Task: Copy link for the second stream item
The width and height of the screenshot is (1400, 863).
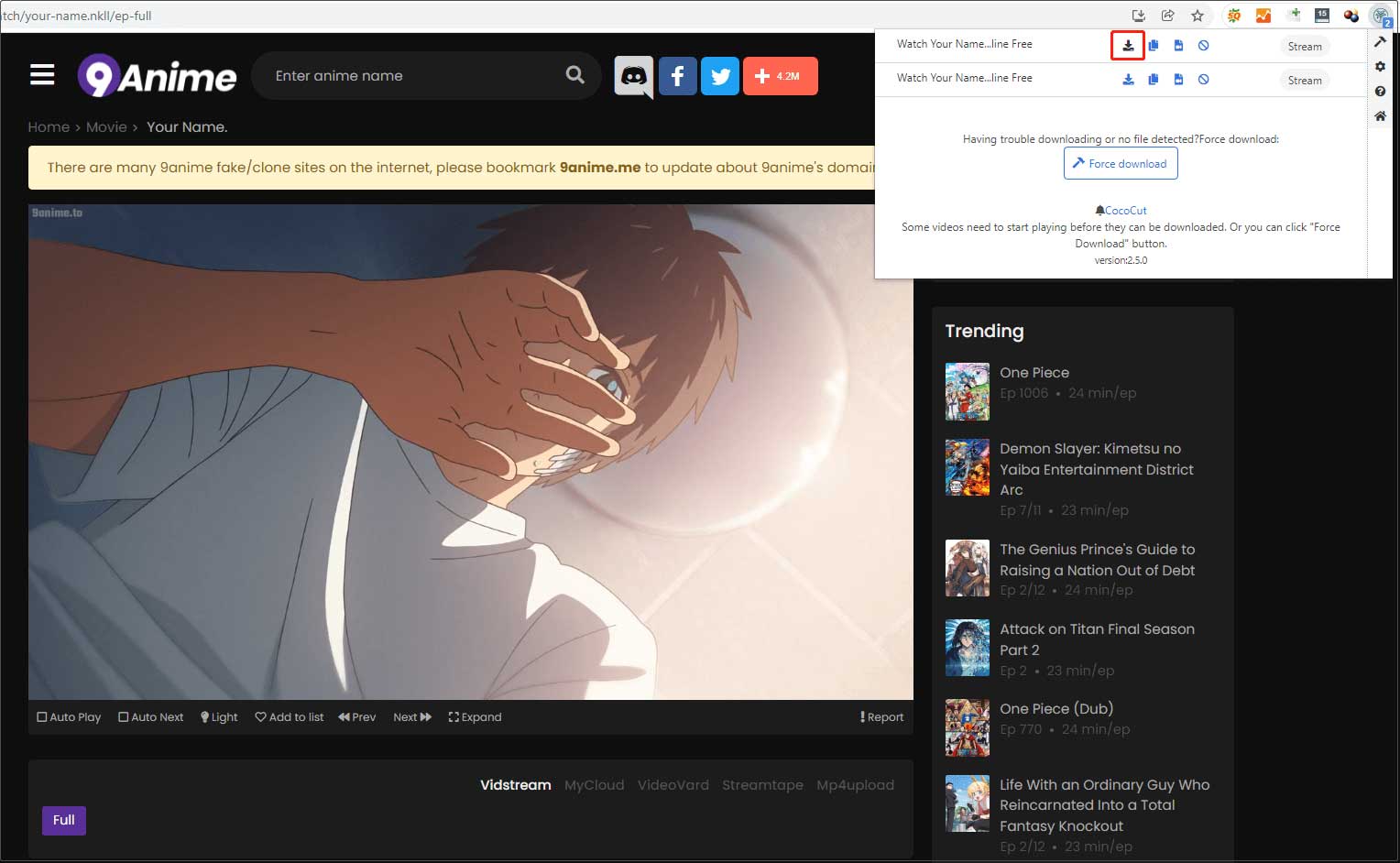Action: [1153, 80]
